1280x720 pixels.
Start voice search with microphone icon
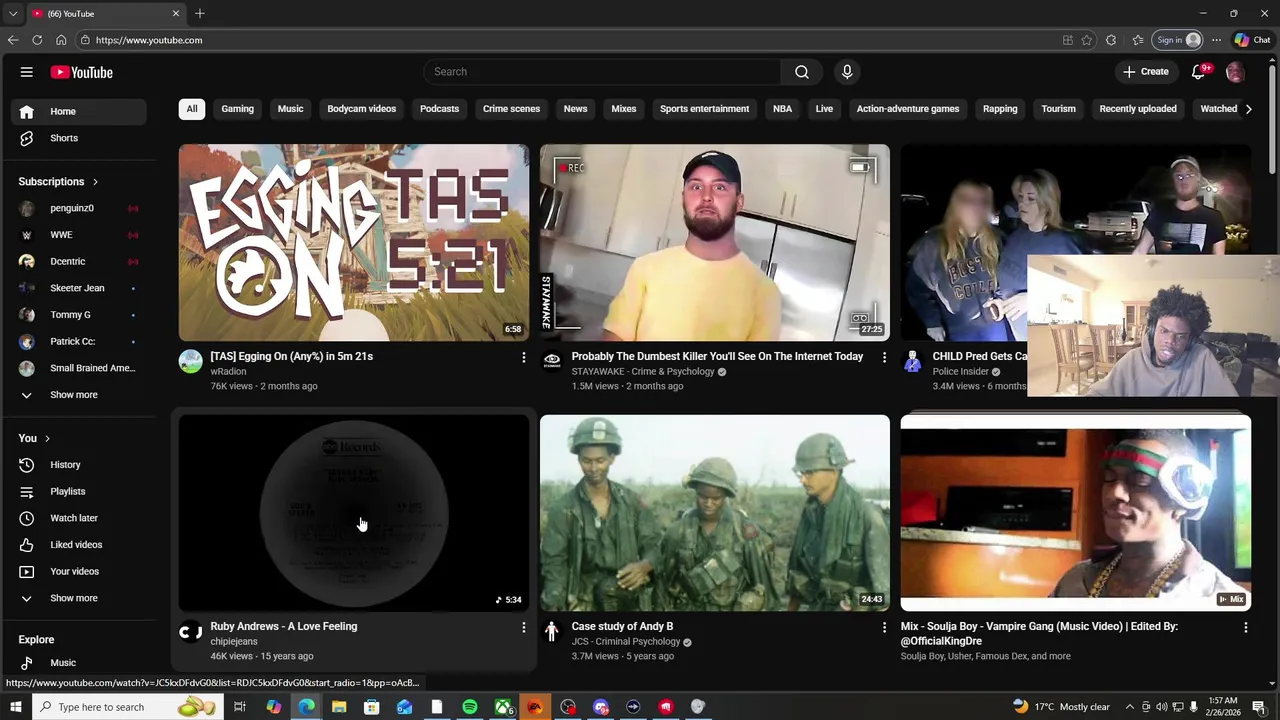[847, 72]
